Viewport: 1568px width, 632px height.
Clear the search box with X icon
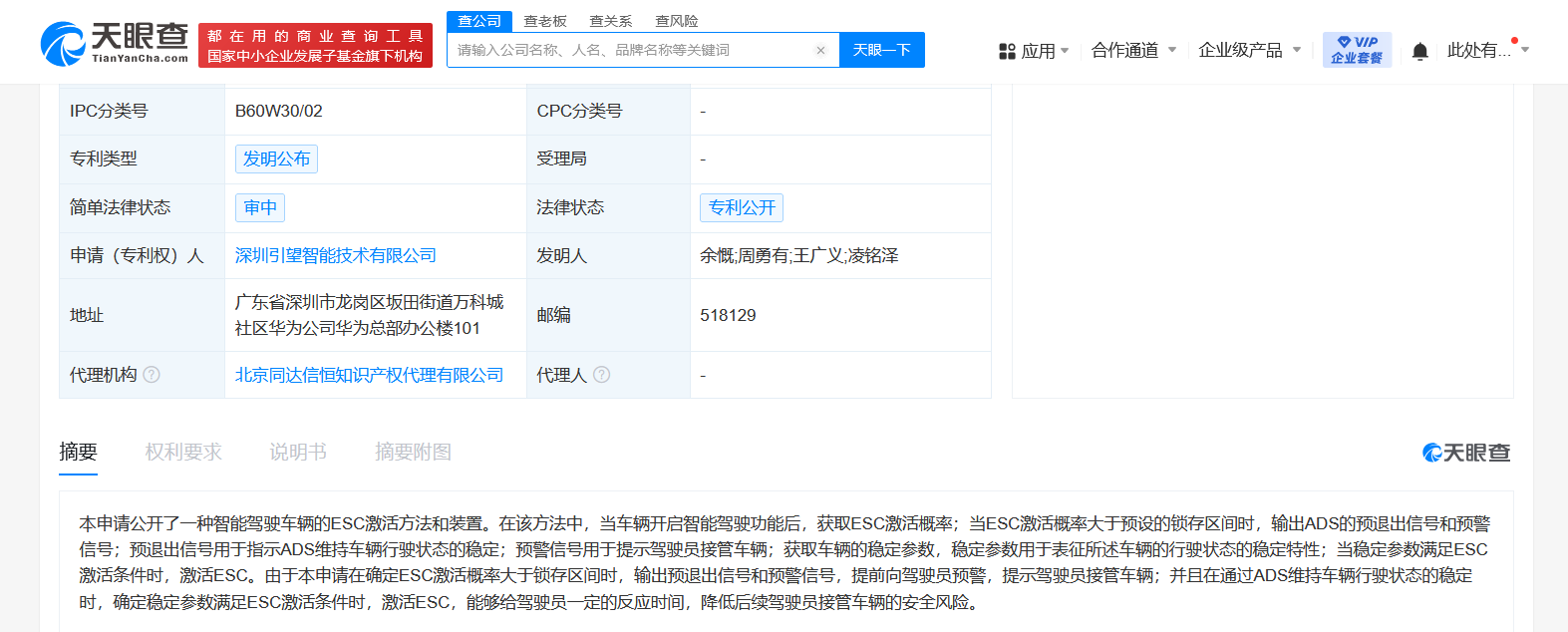pos(820,51)
